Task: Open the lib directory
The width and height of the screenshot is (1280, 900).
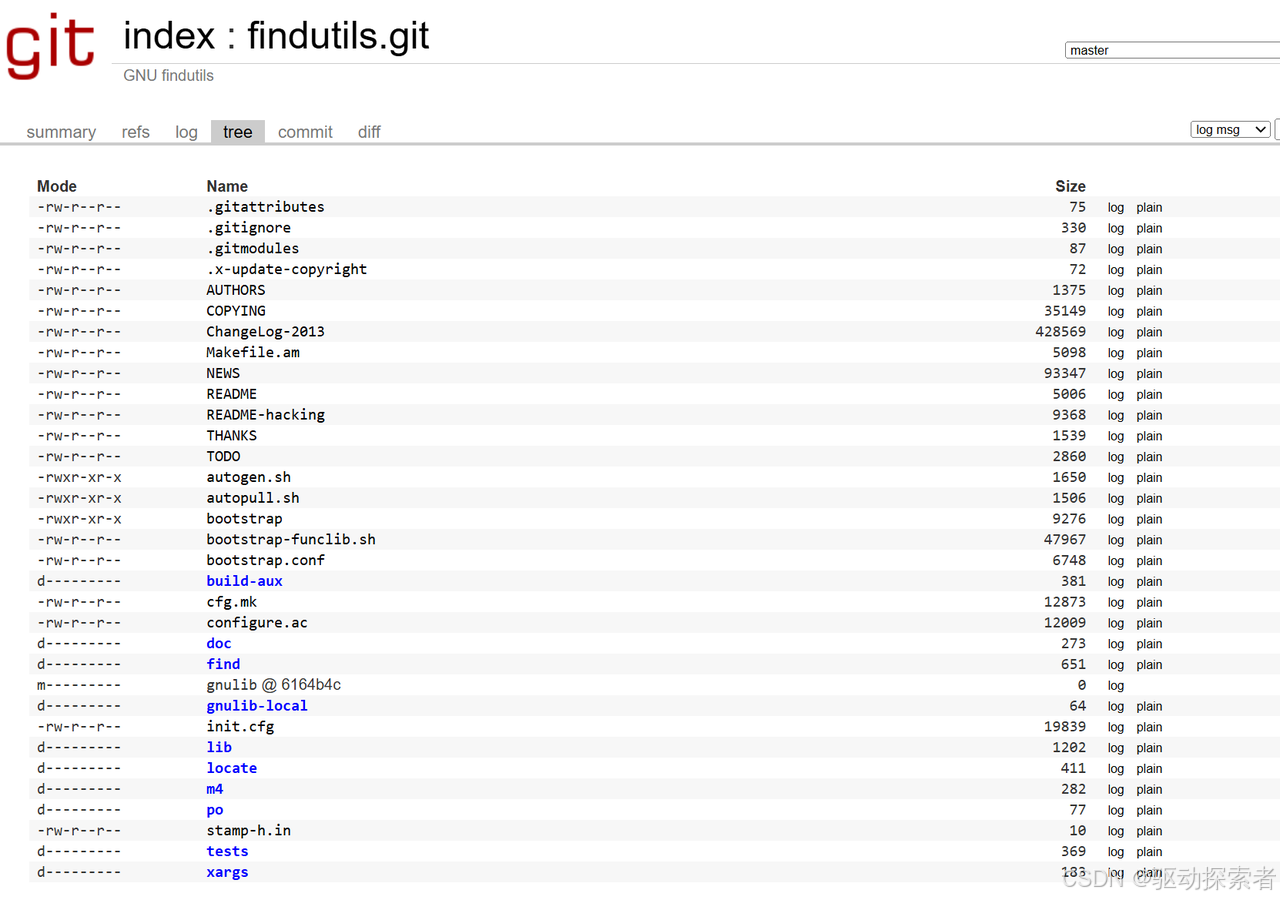Action: 219,747
